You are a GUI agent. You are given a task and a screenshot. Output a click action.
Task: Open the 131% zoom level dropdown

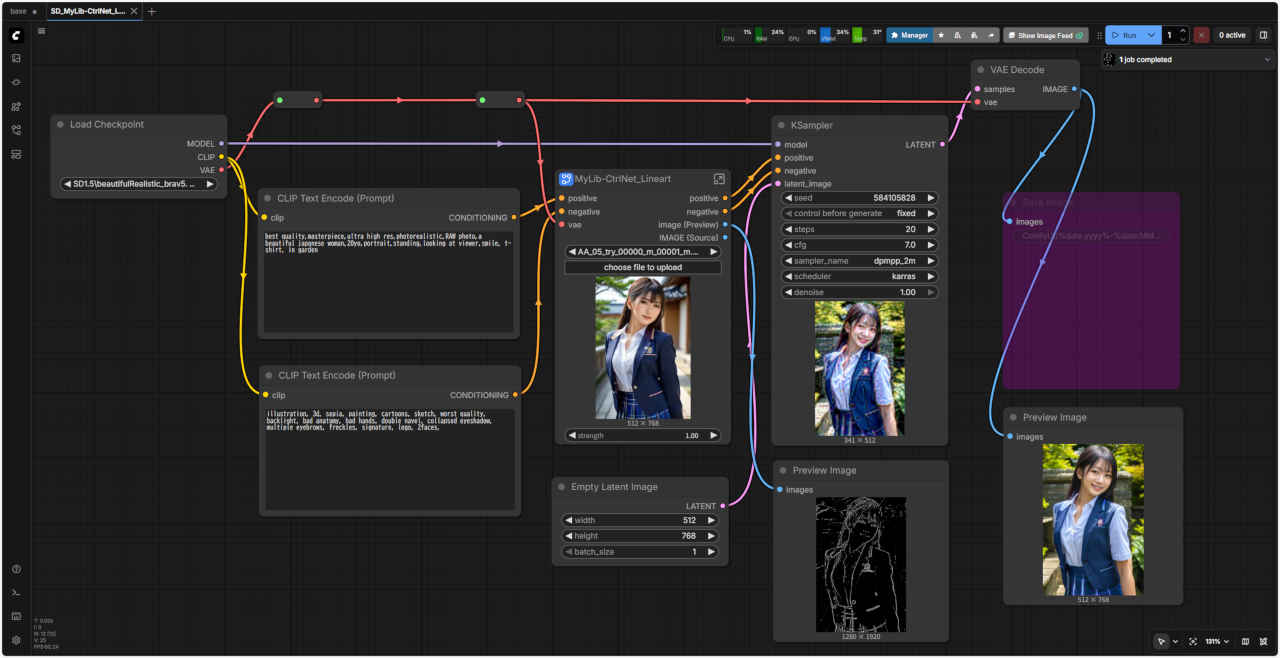click(1217, 641)
